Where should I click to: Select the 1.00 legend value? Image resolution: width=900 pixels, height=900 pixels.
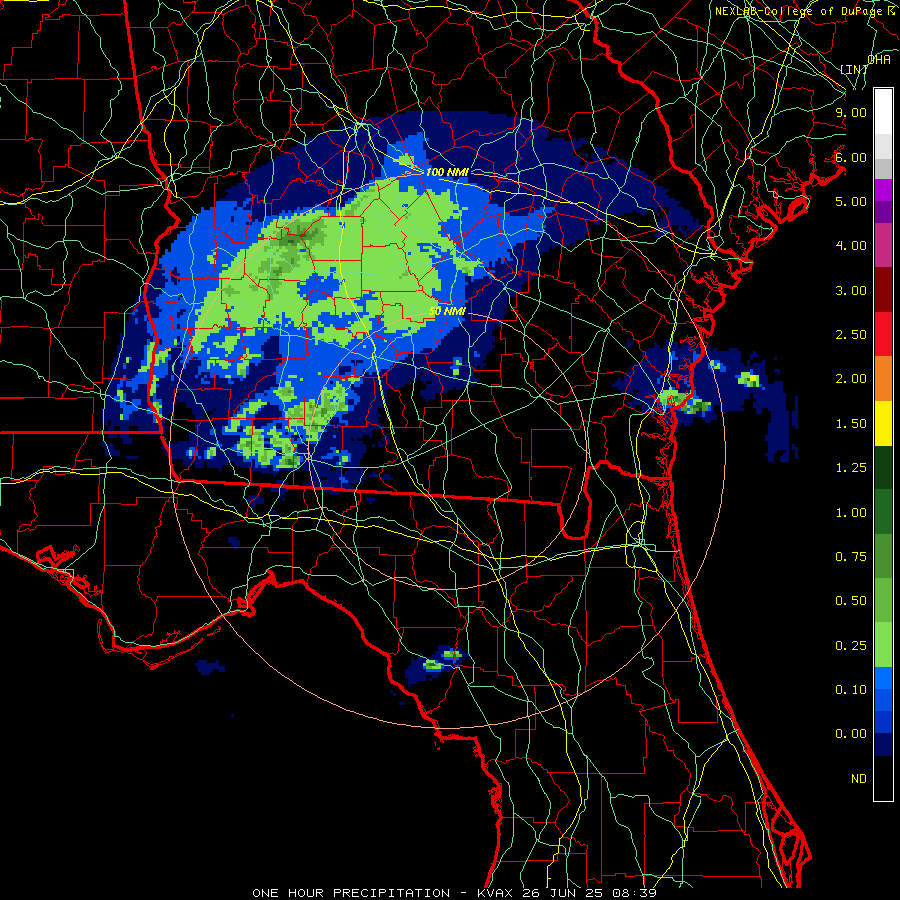[851, 513]
